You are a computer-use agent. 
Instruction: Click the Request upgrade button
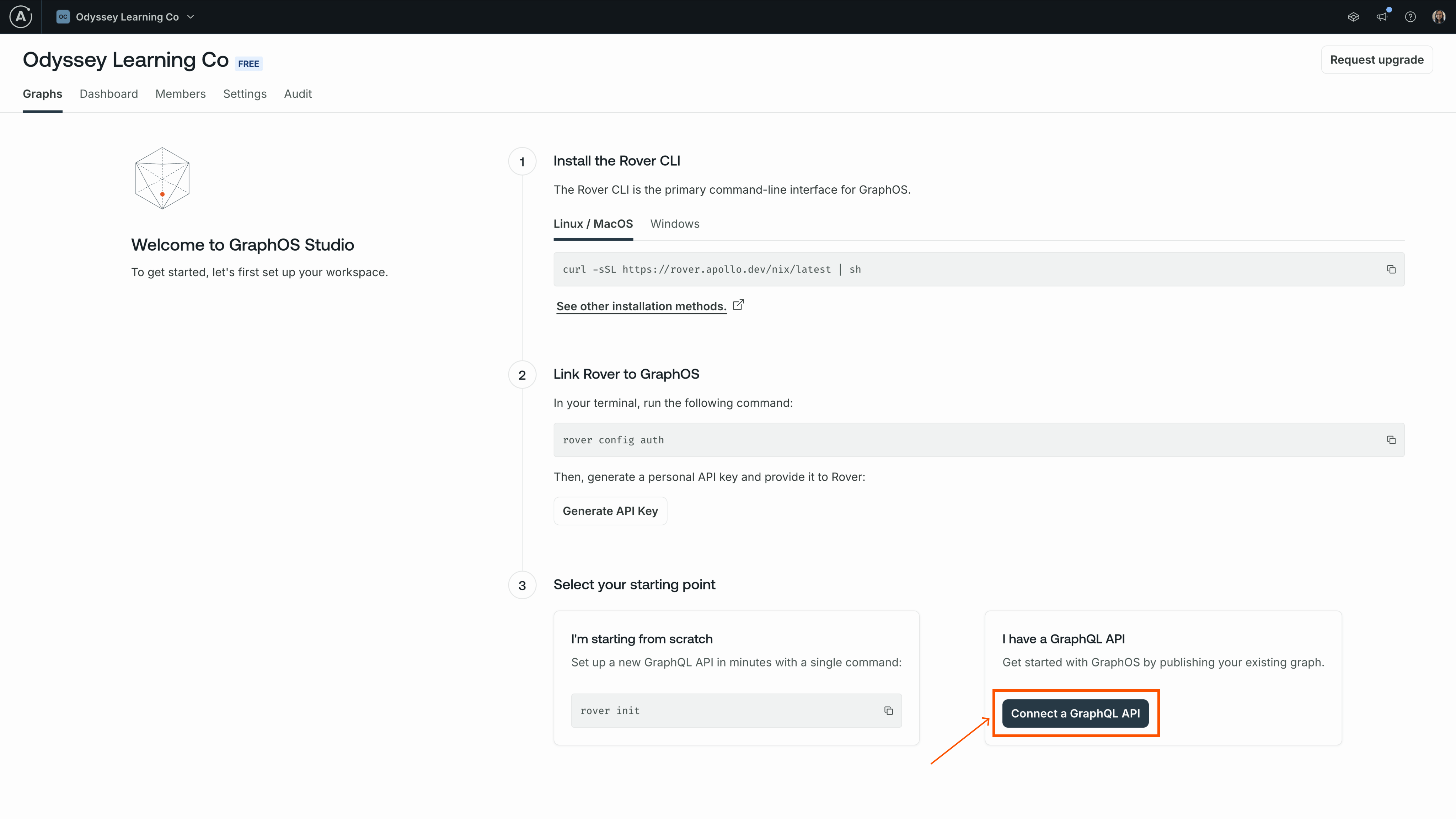coord(1377,59)
